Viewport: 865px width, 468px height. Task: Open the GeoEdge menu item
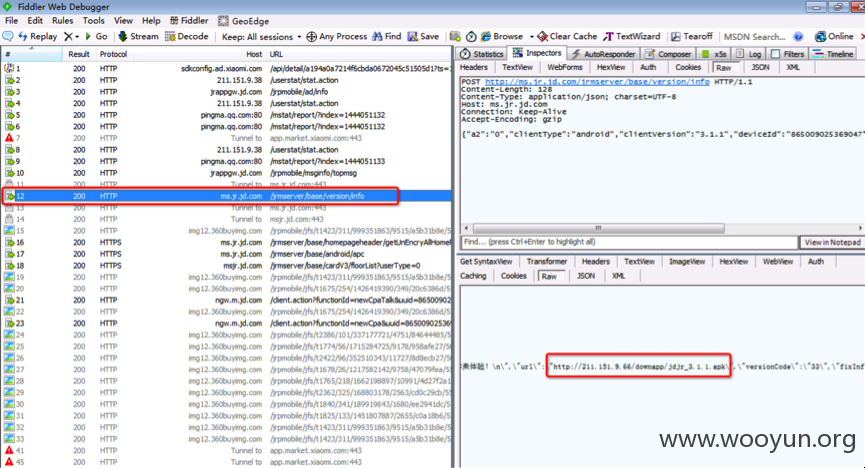coord(243,21)
